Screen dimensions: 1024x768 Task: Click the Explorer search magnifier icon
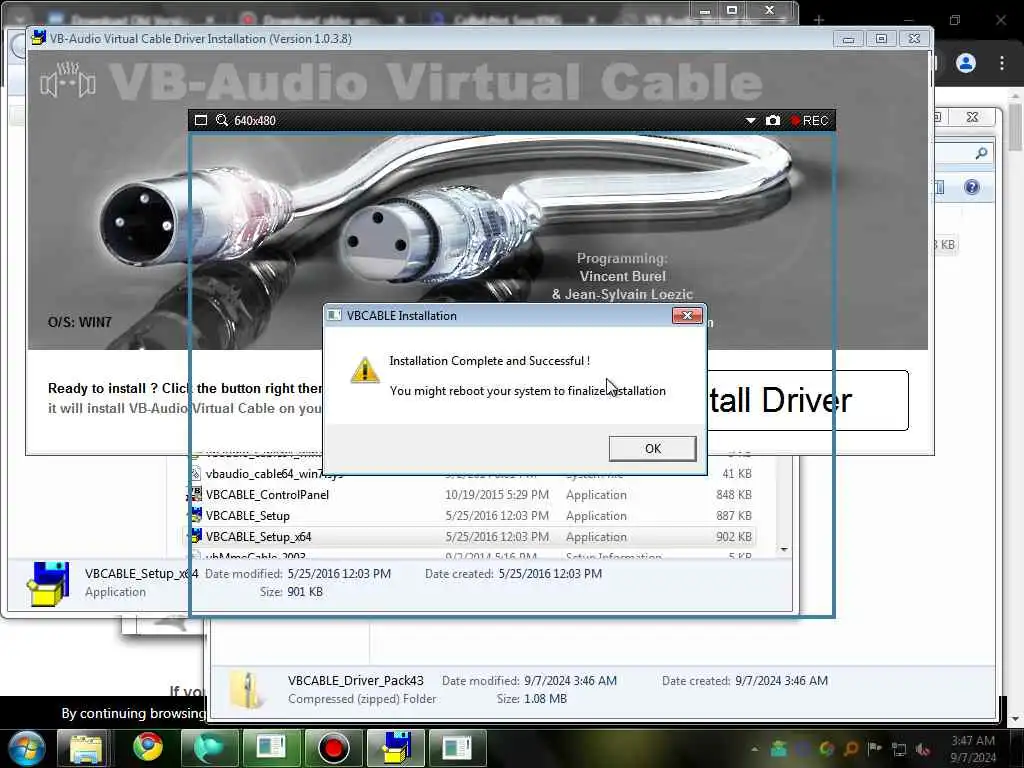[x=981, y=153]
